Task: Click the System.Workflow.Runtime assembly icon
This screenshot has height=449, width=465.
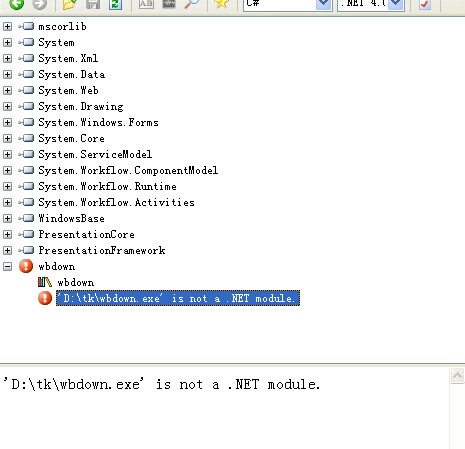Action: point(27,186)
